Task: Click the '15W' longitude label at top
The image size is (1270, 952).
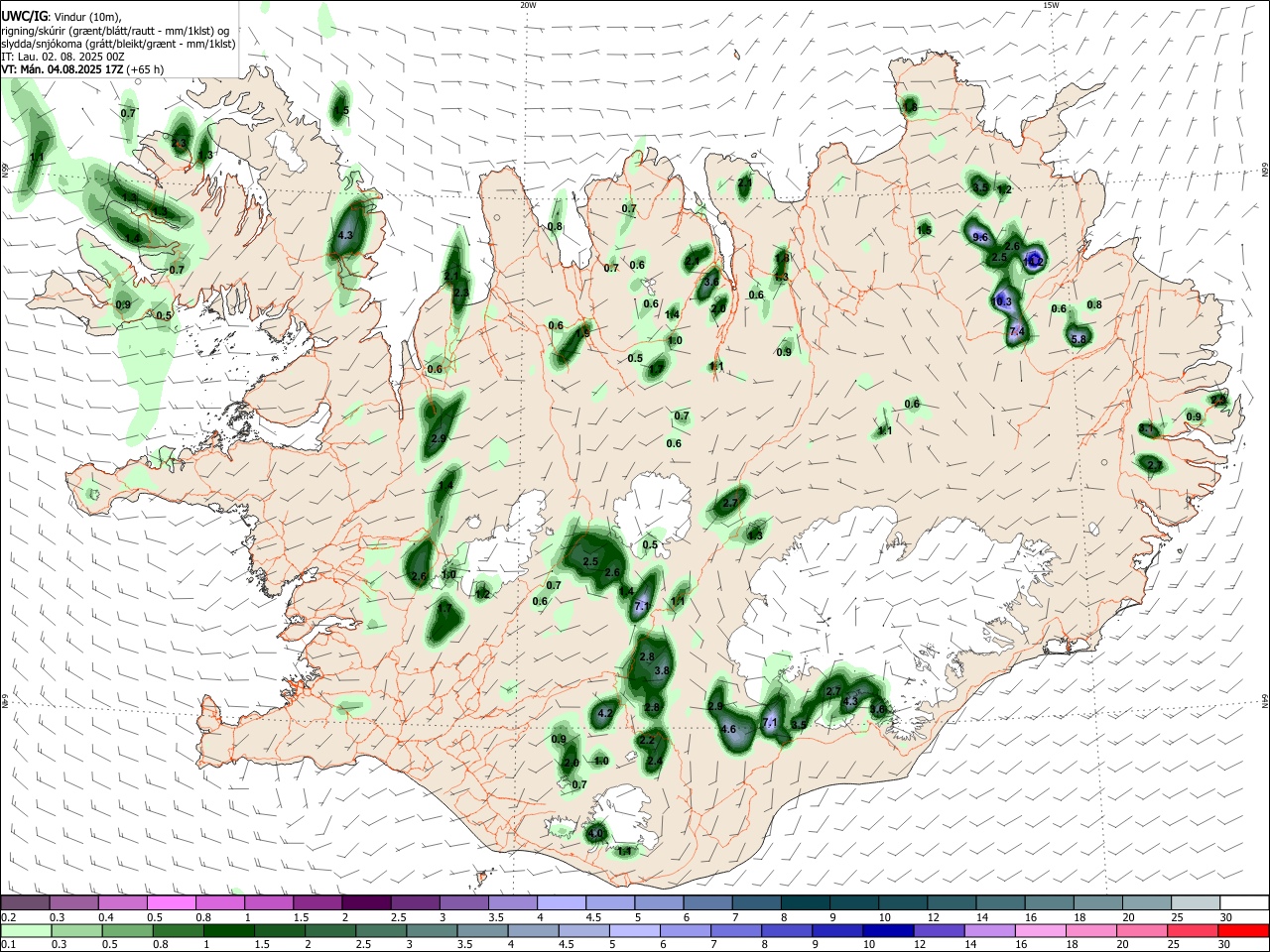Action: coord(1051,5)
